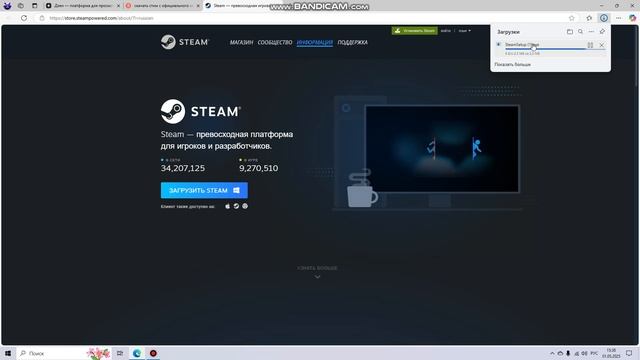Open the Windows Start menu
The image size is (640, 360).
click(x=8, y=353)
